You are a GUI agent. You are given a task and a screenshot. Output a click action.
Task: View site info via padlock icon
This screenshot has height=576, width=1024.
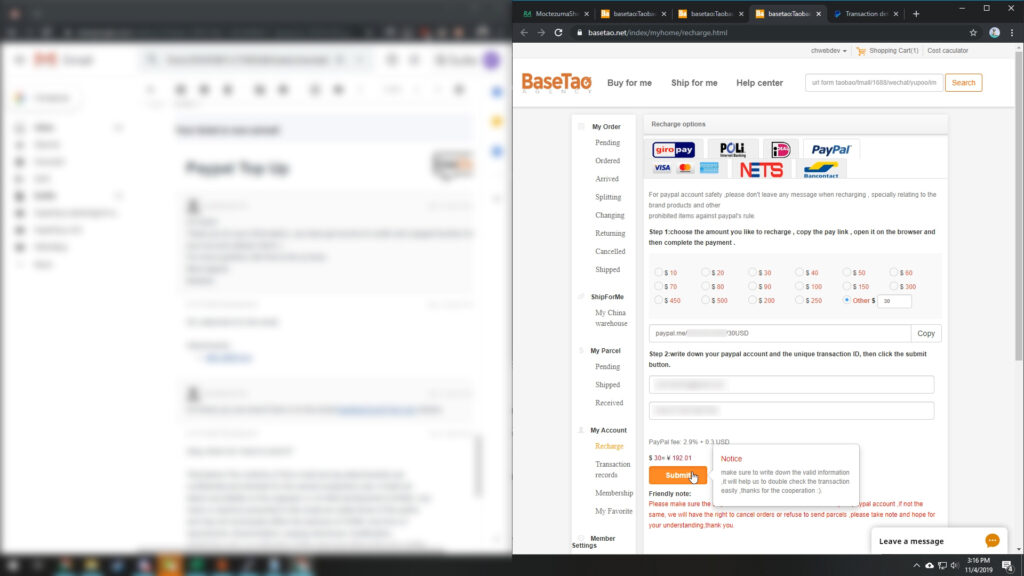tap(579, 33)
